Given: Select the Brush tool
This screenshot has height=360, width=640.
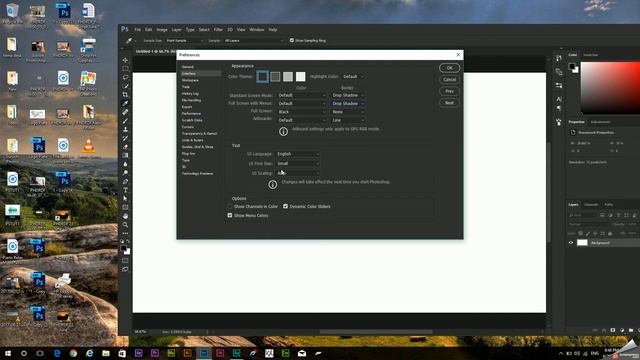Looking at the screenshot, I should (125, 121).
